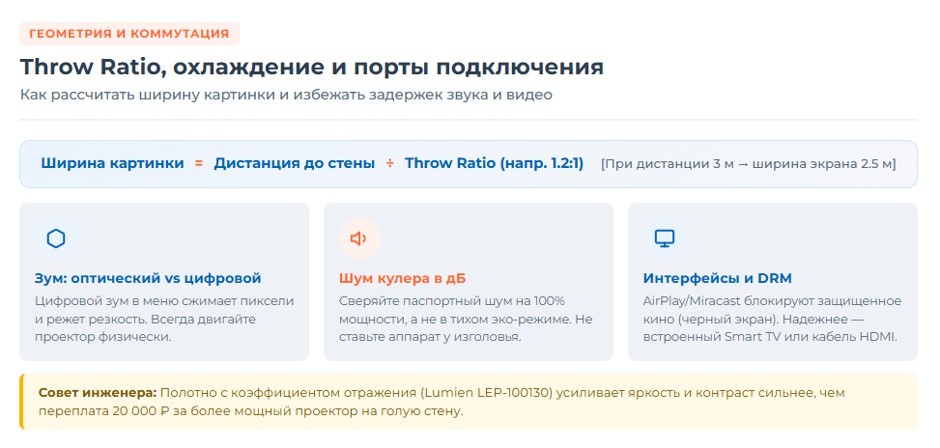Click the hexagon icon in the zoom card
The image size is (940, 448).
click(56, 239)
